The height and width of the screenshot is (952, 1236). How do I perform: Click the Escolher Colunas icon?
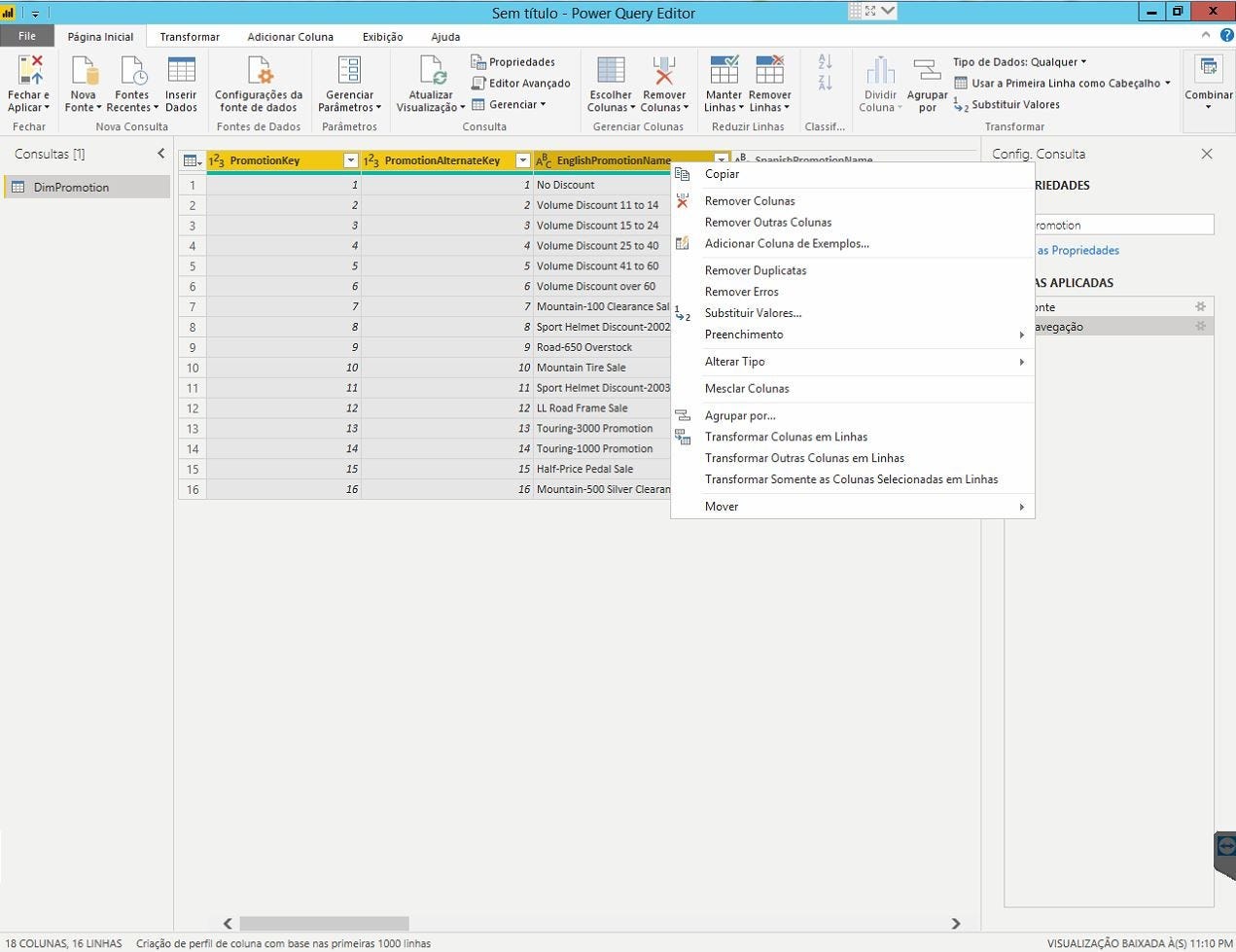(x=611, y=71)
